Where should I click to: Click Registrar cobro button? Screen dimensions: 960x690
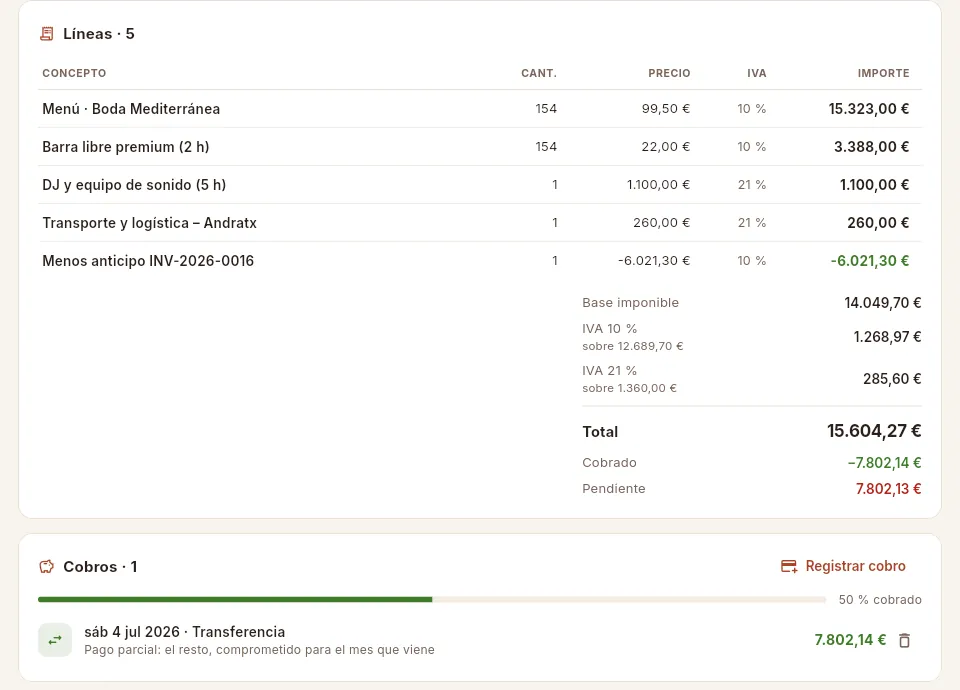point(844,566)
